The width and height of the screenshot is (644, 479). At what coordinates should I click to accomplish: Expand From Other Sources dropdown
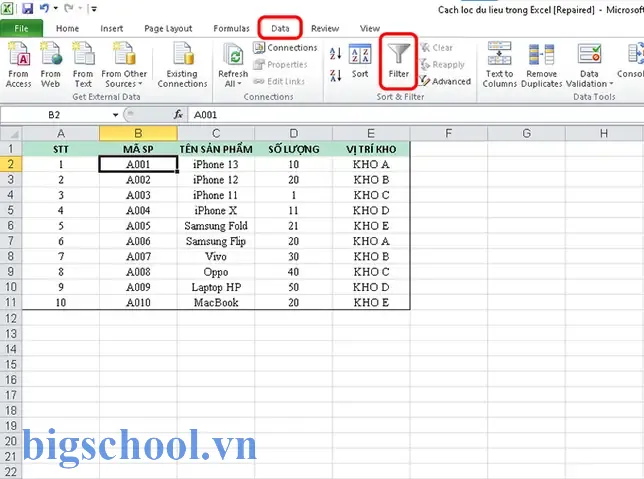[140, 84]
